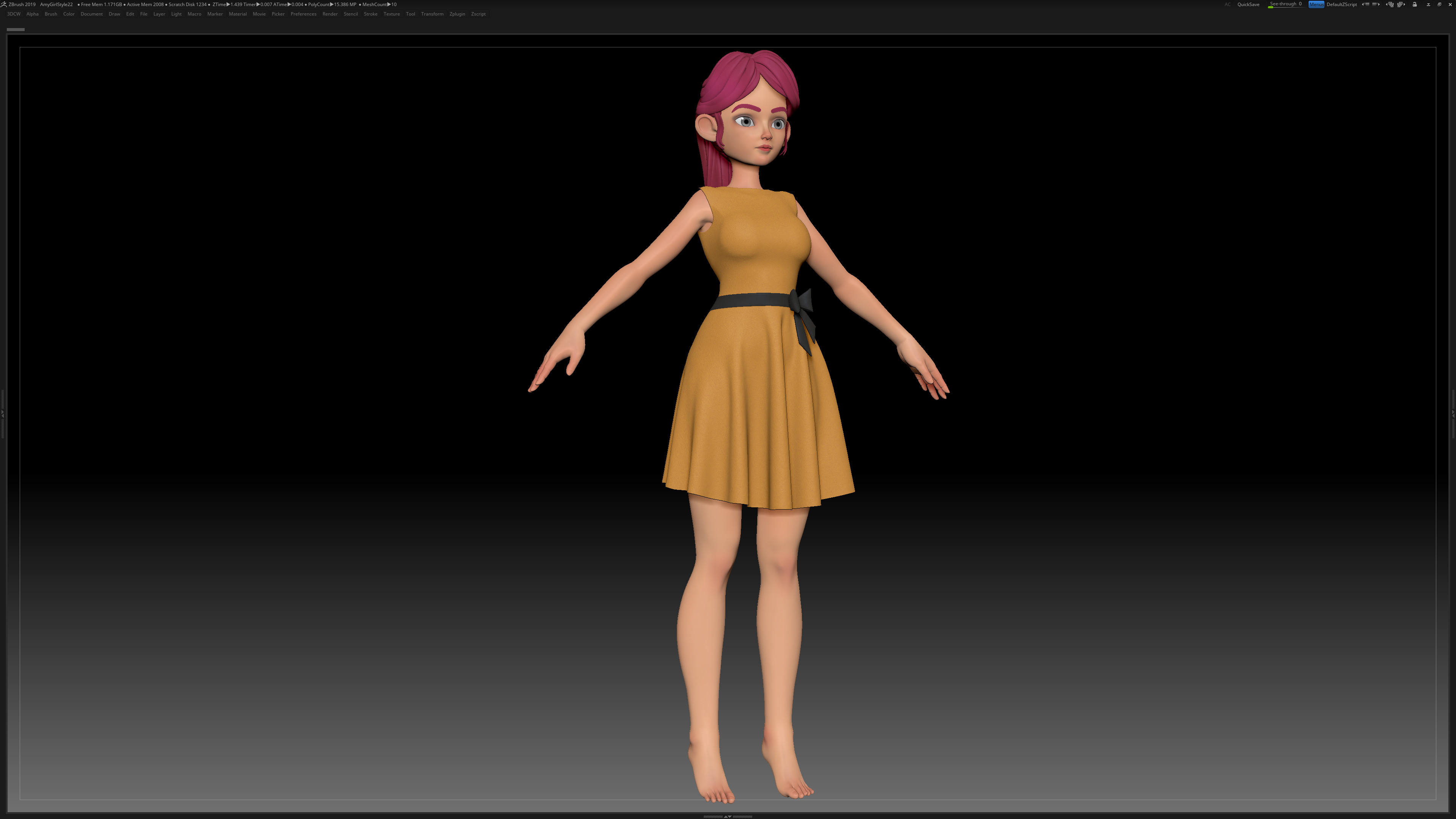Viewport: 1456px width, 819px height.
Task: Click the padlock lock icon
Action: (x=1415, y=5)
